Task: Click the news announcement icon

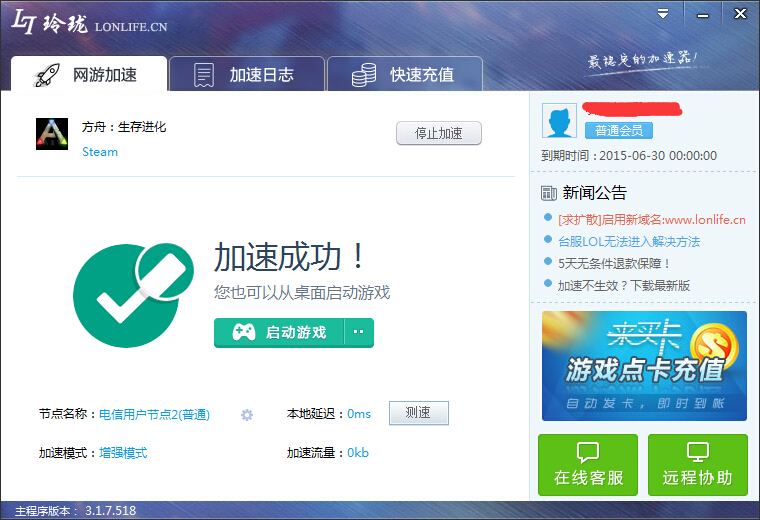Action: pos(549,193)
